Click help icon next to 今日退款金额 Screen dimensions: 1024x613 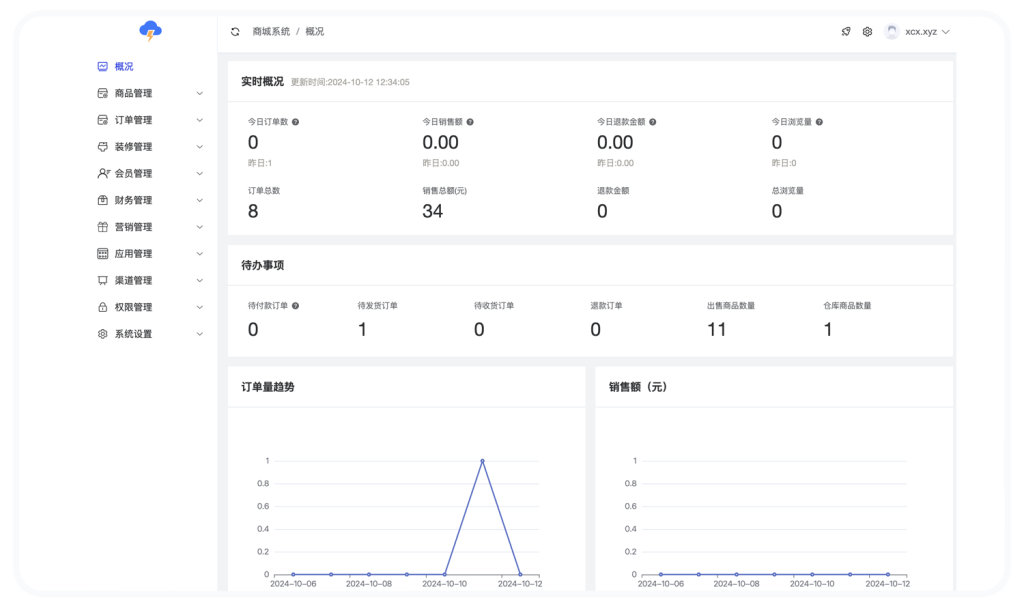pos(652,122)
